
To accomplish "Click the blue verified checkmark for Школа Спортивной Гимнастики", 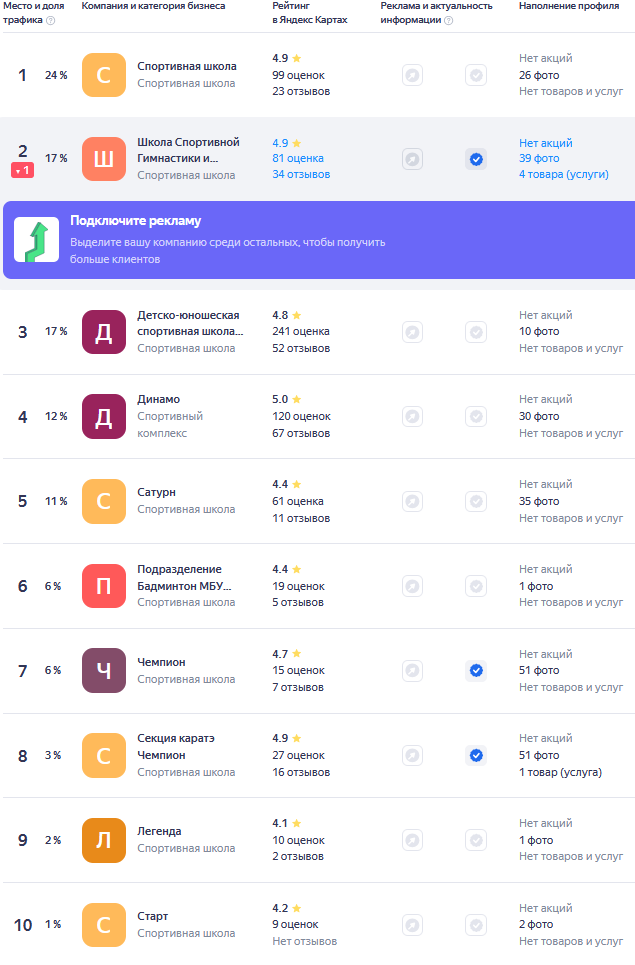I will tap(476, 159).
